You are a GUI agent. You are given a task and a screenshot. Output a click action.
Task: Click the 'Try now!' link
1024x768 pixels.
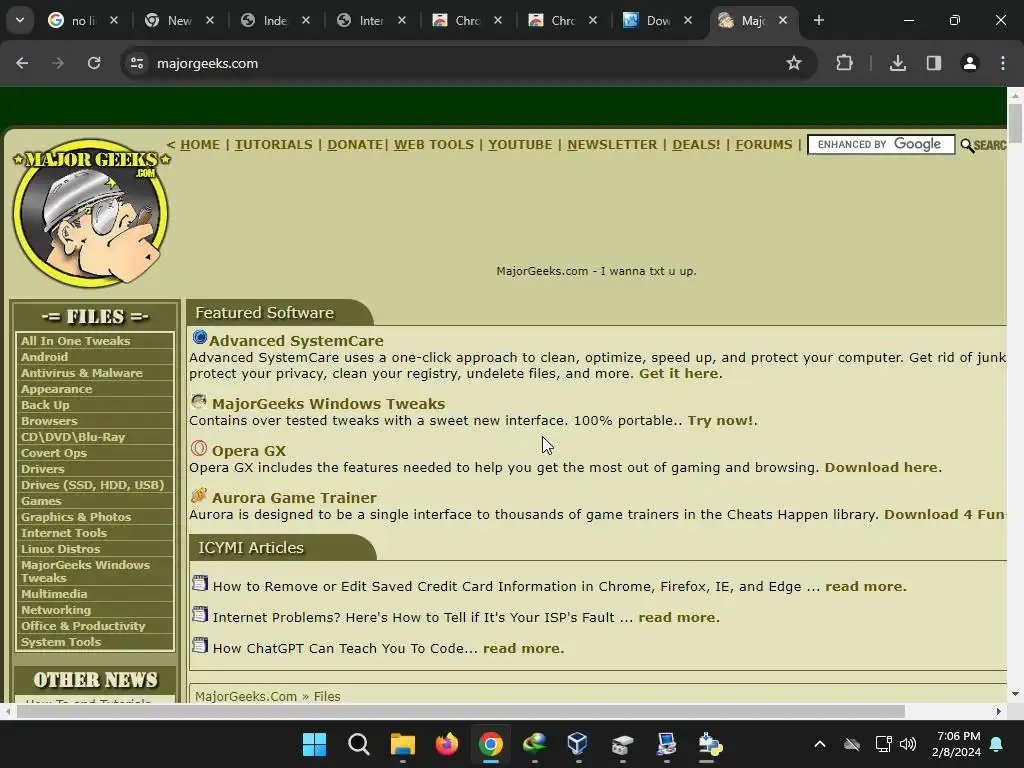point(720,421)
